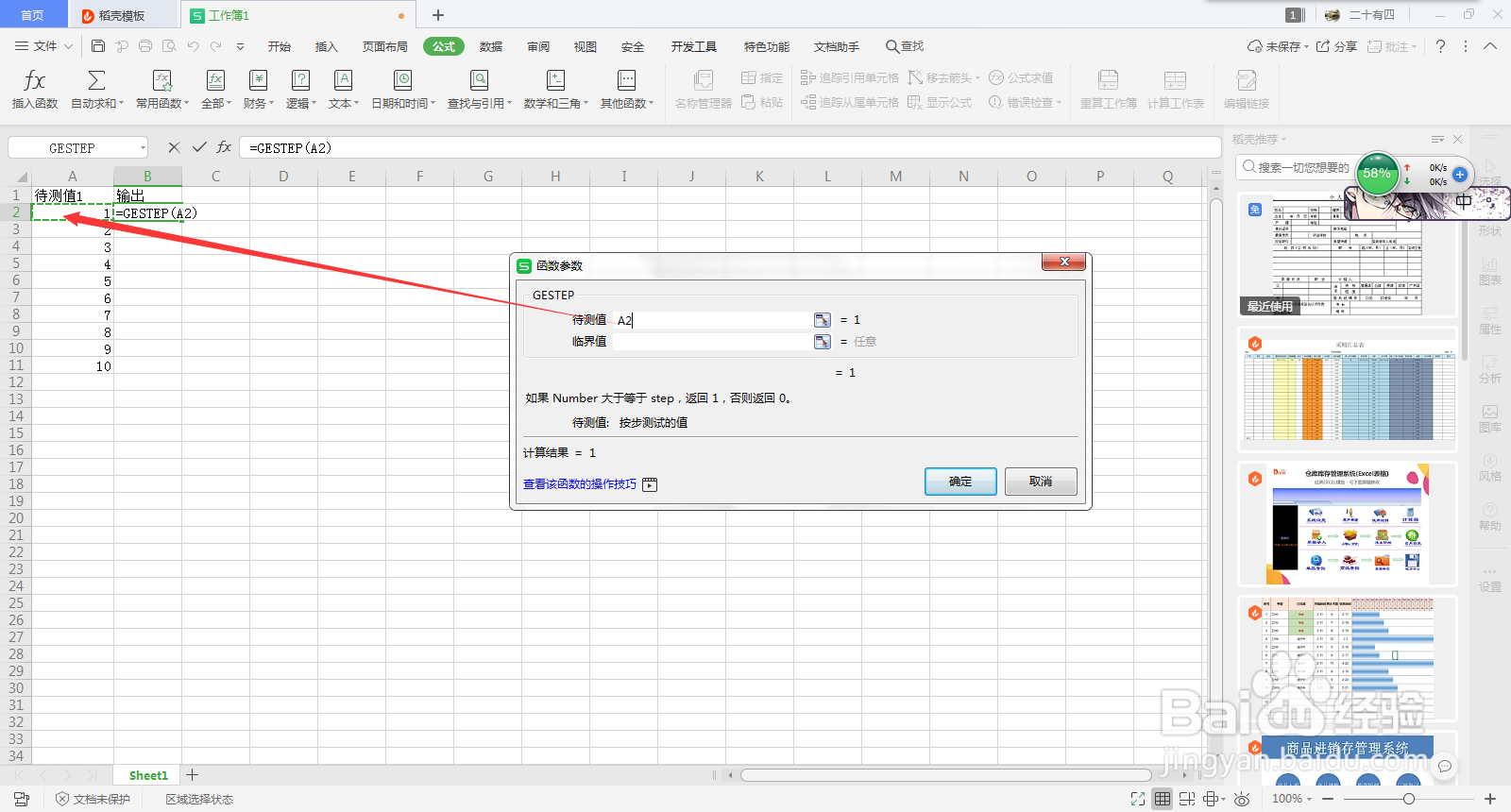1511x812 pixels.
Task: Click the 首页 home tab
Action: click(x=32, y=15)
